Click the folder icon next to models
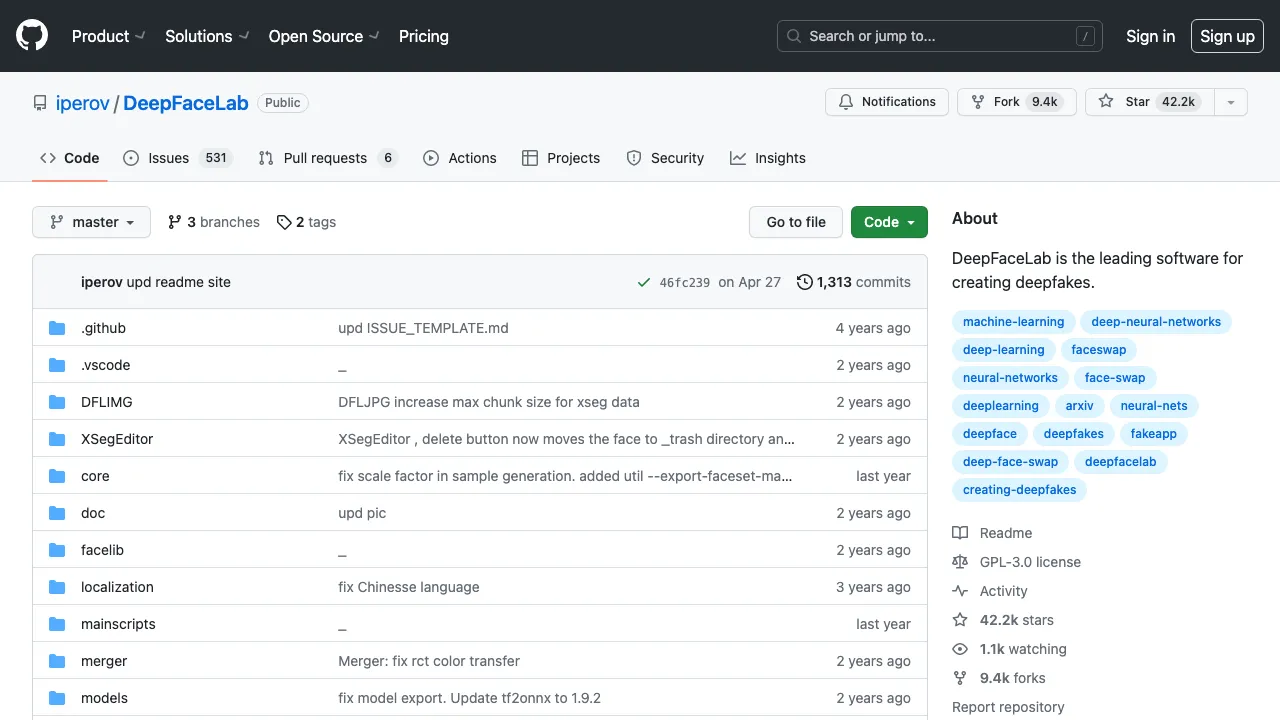Viewport: 1280px width, 720px height. (57, 698)
